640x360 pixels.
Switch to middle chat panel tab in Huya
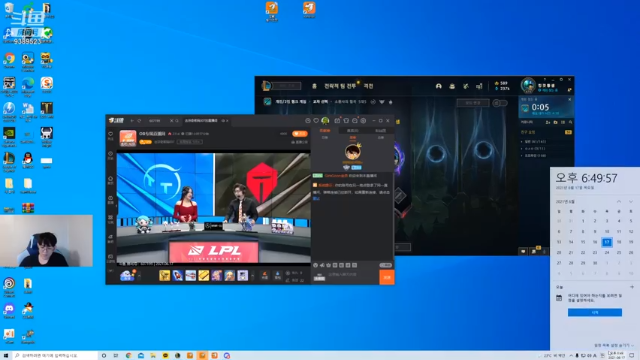click(353, 131)
